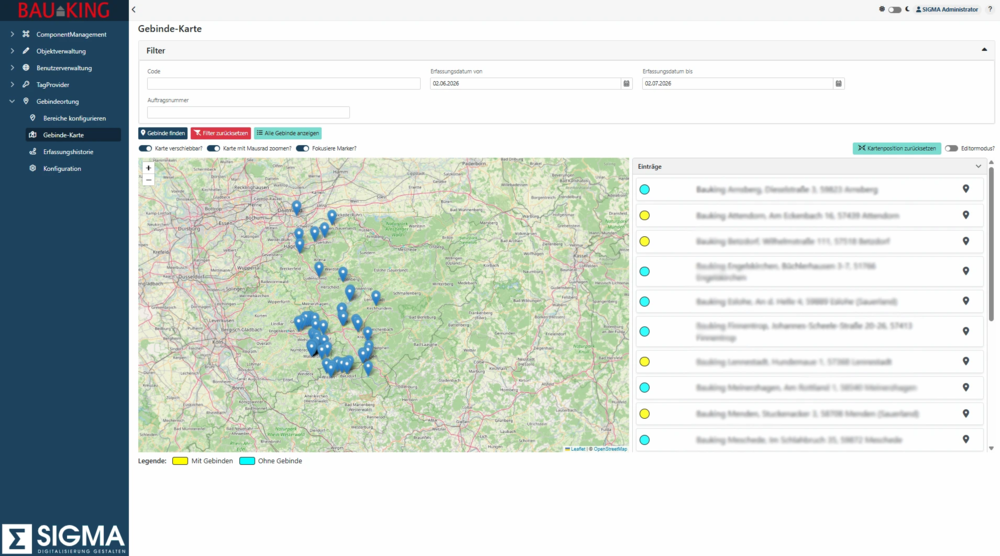This screenshot has width=1000, height=556.
Task: Click the Erfassungsdatum bis date field
Action: tap(738, 84)
